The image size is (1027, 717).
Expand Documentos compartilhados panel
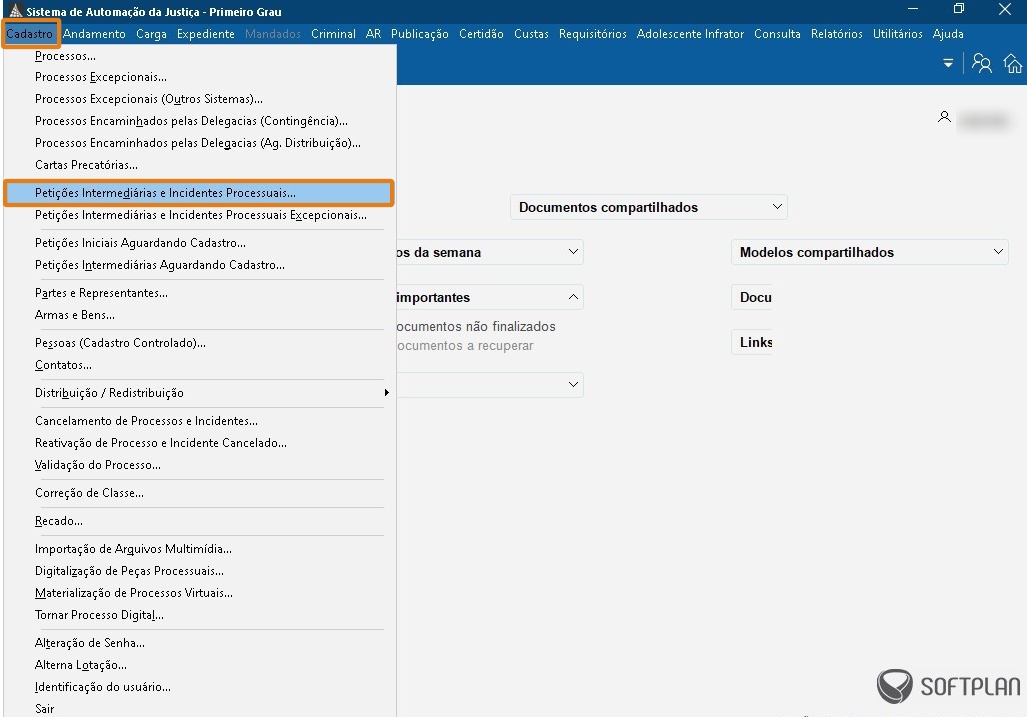777,207
